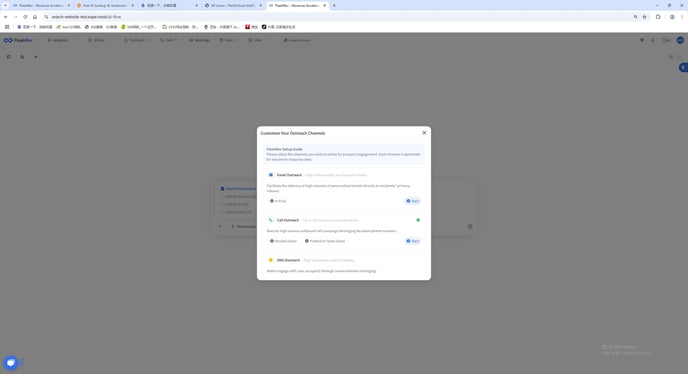This screenshot has width=688, height=374.
Task: Click the Install Extension link in the header
Action: coord(297,40)
